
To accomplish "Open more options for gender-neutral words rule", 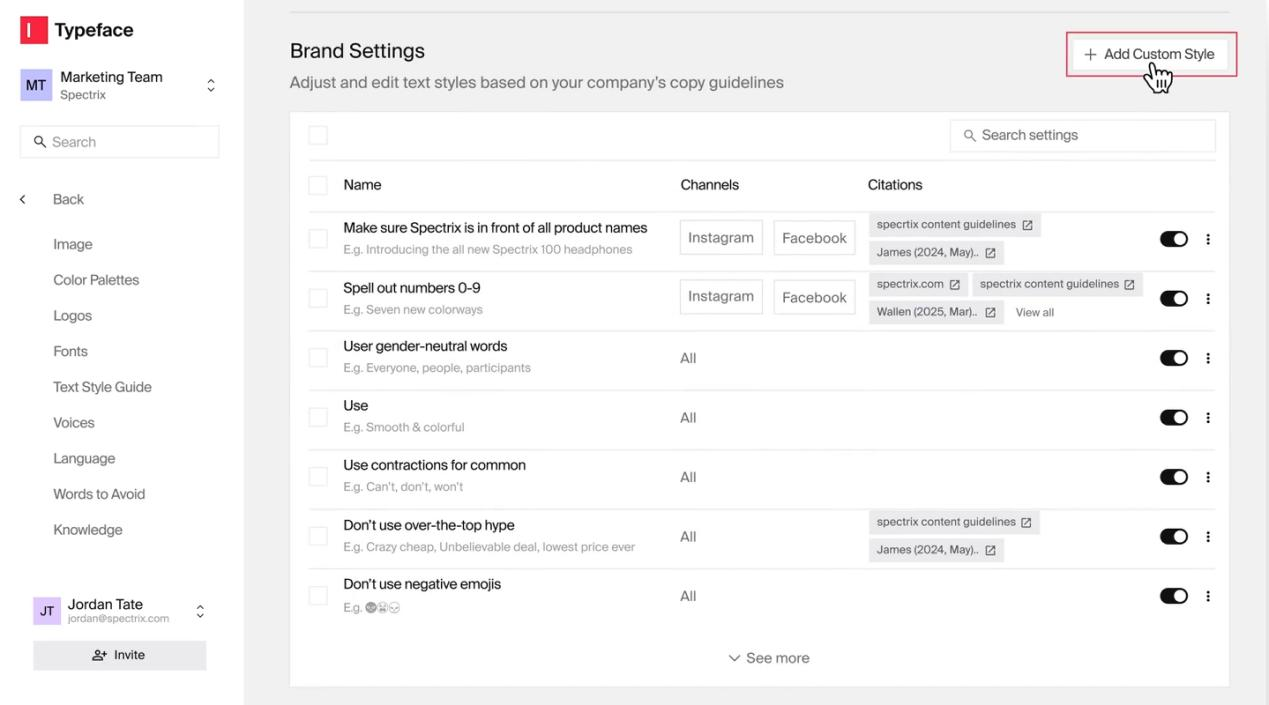I will (x=1208, y=358).
